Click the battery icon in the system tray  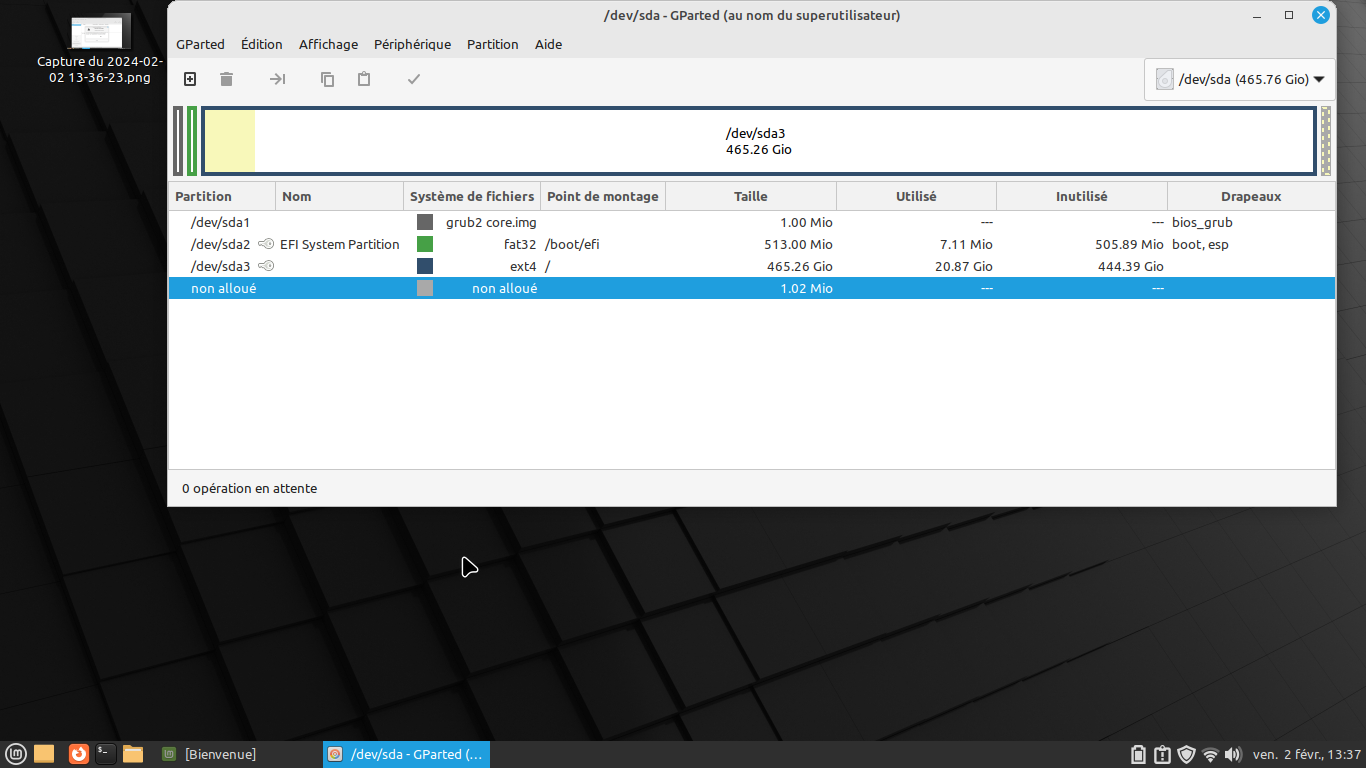(1138, 754)
